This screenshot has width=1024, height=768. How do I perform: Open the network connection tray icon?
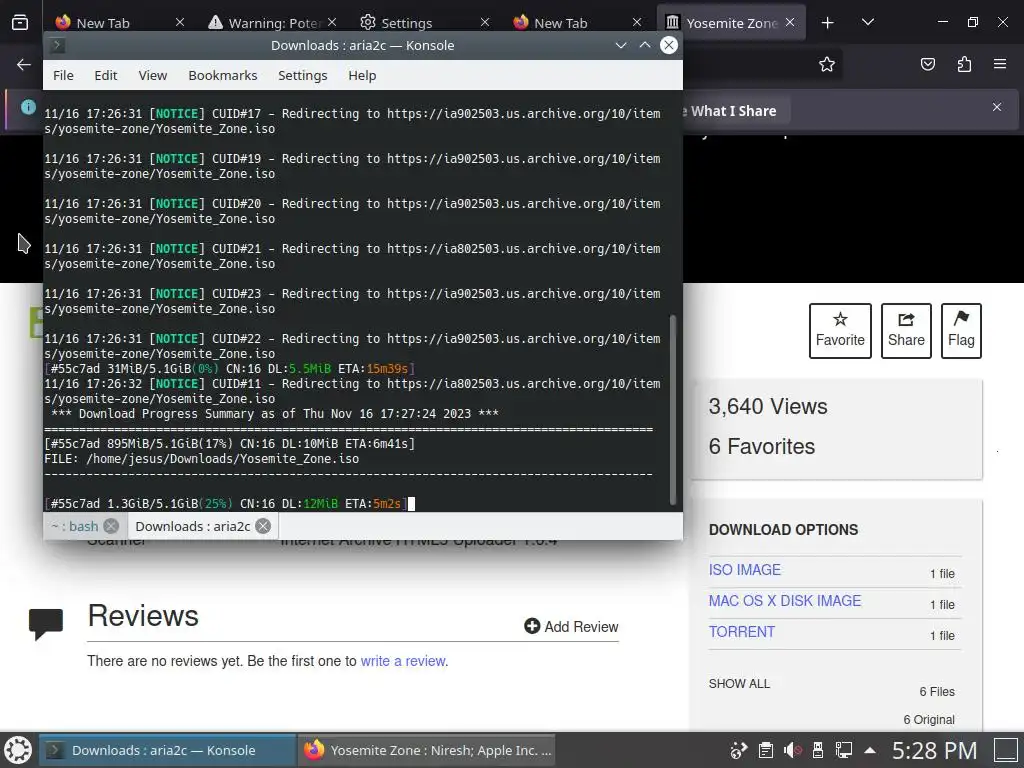click(844, 750)
